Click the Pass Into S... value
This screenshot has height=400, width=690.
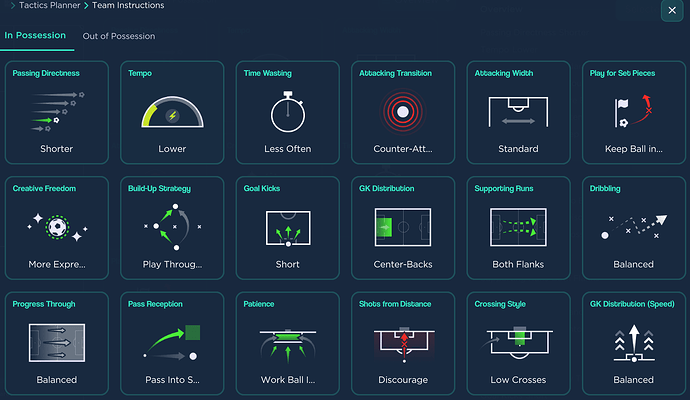tap(172, 380)
